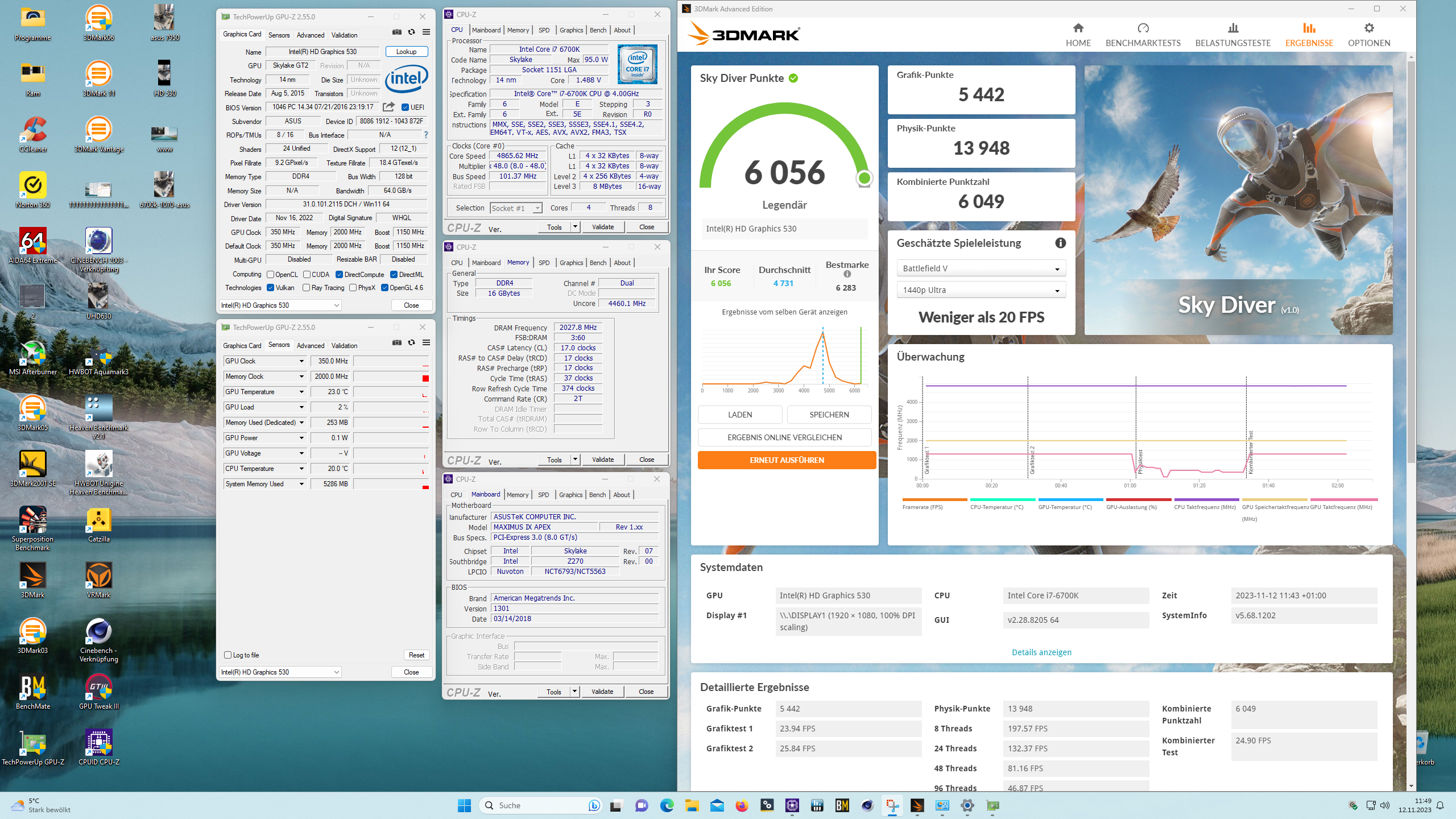Click the Lookup button in GPU-Z
The image size is (1456, 819).
406,52
